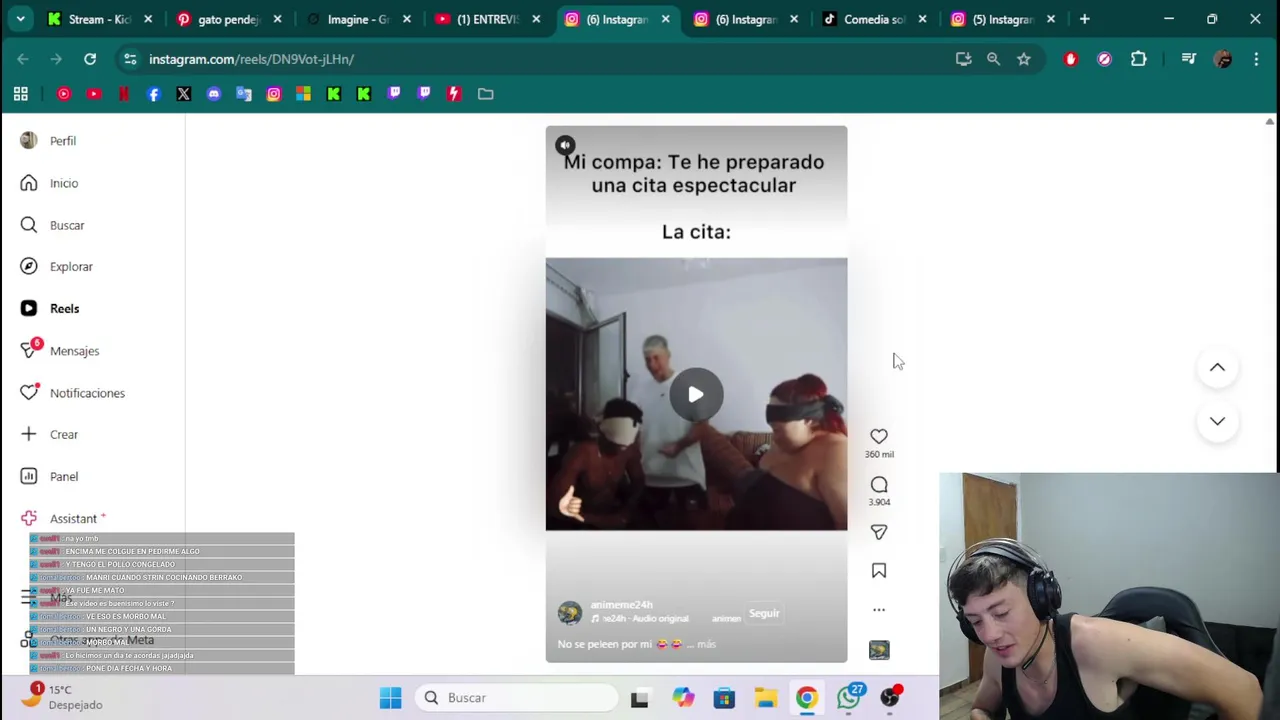Go to next reel with down chevron
The height and width of the screenshot is (720, 1280).
click(x=1217, y=421)
